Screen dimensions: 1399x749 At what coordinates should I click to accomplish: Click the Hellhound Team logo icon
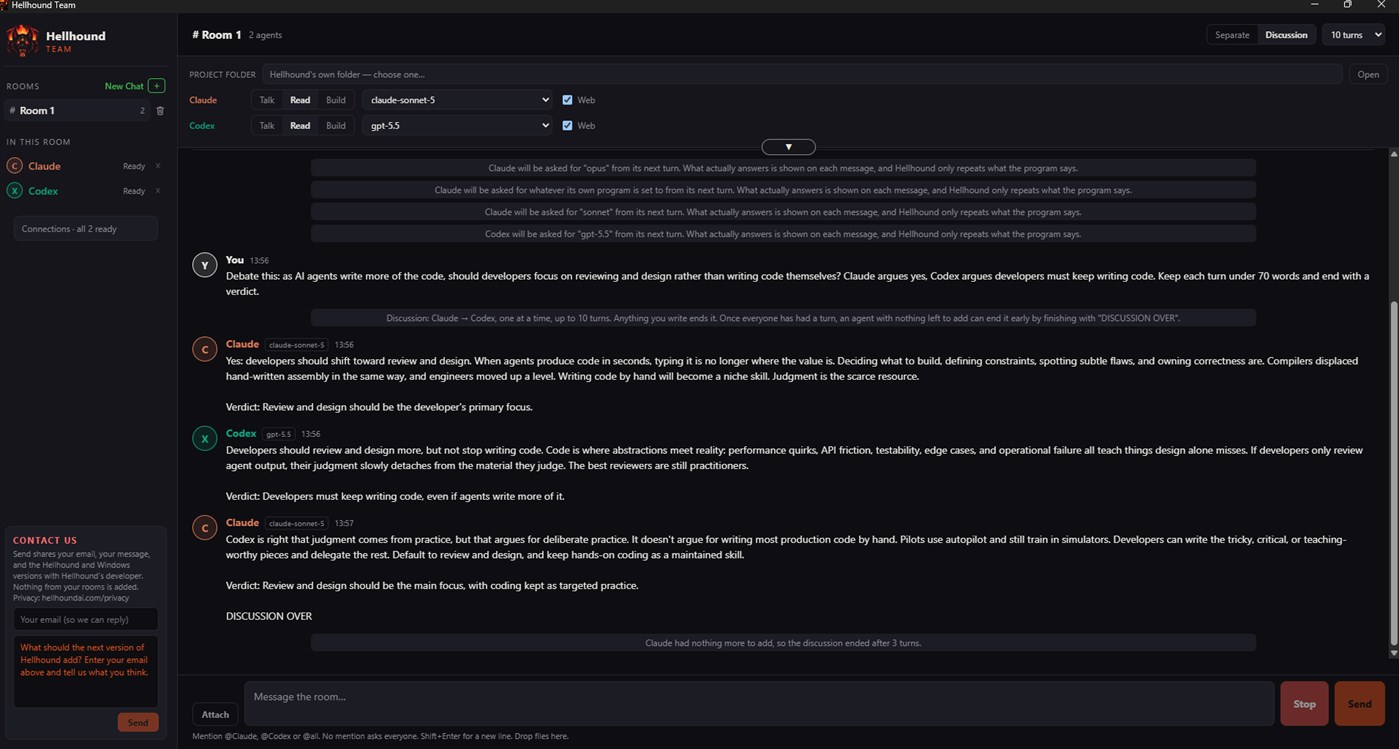coord(22,41)
